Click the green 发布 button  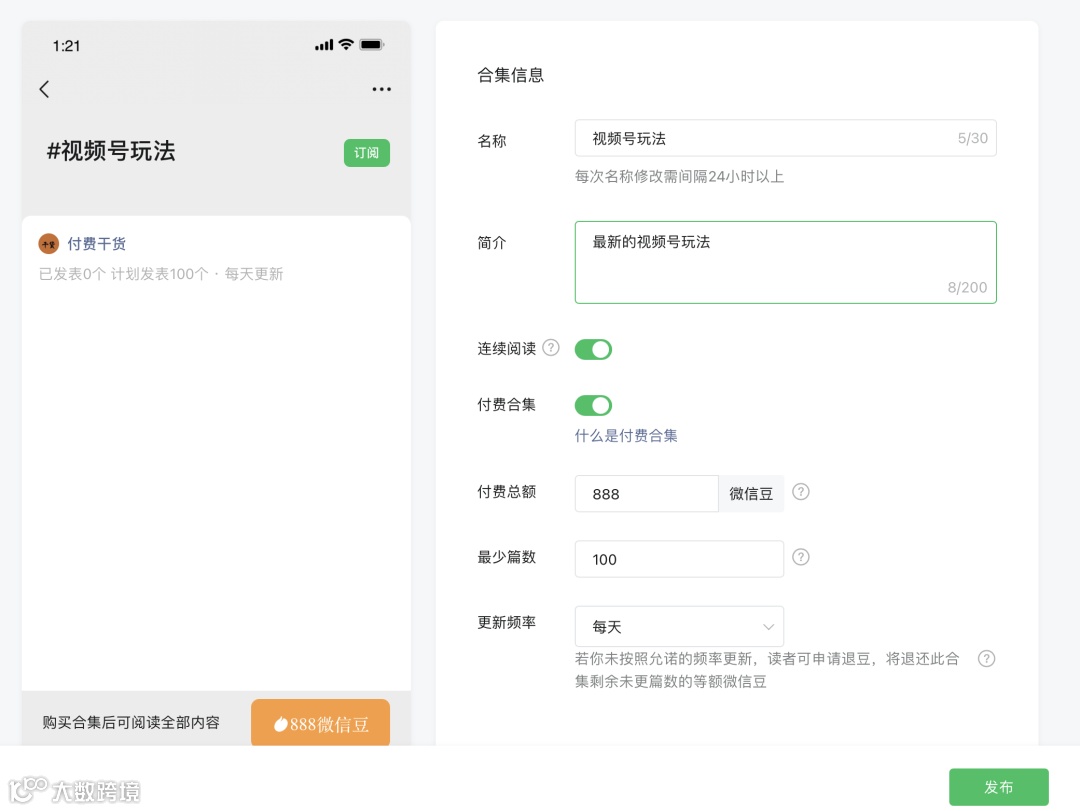point(999,787)
